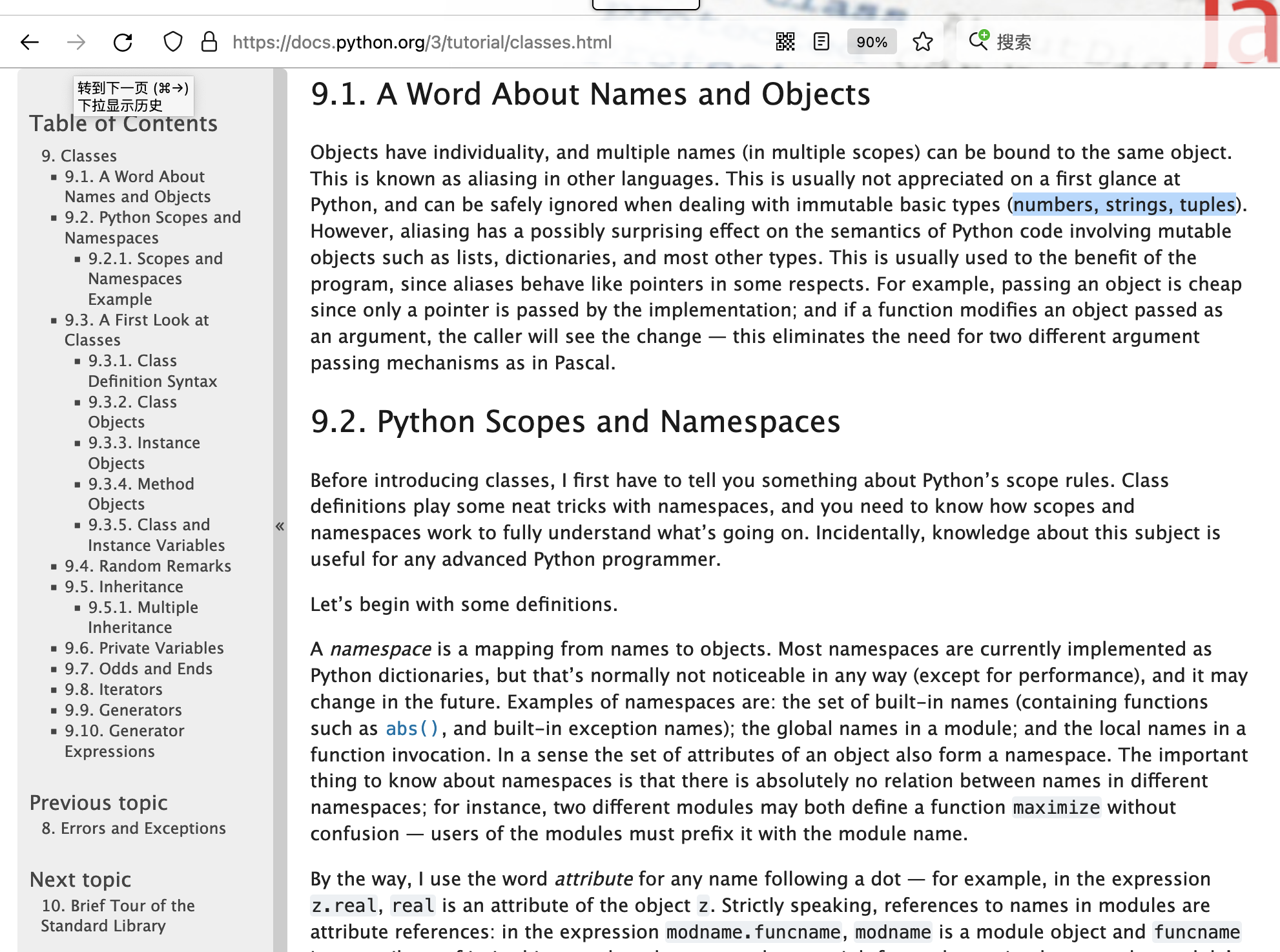View site security padlock info
This screenshot has width=1280, height=952.
tap(209, 42)
